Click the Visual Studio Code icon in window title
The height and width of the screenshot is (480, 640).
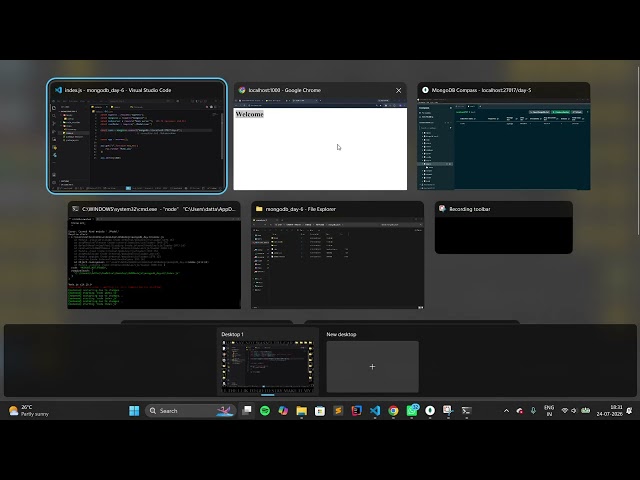click(x=58, y=90)
